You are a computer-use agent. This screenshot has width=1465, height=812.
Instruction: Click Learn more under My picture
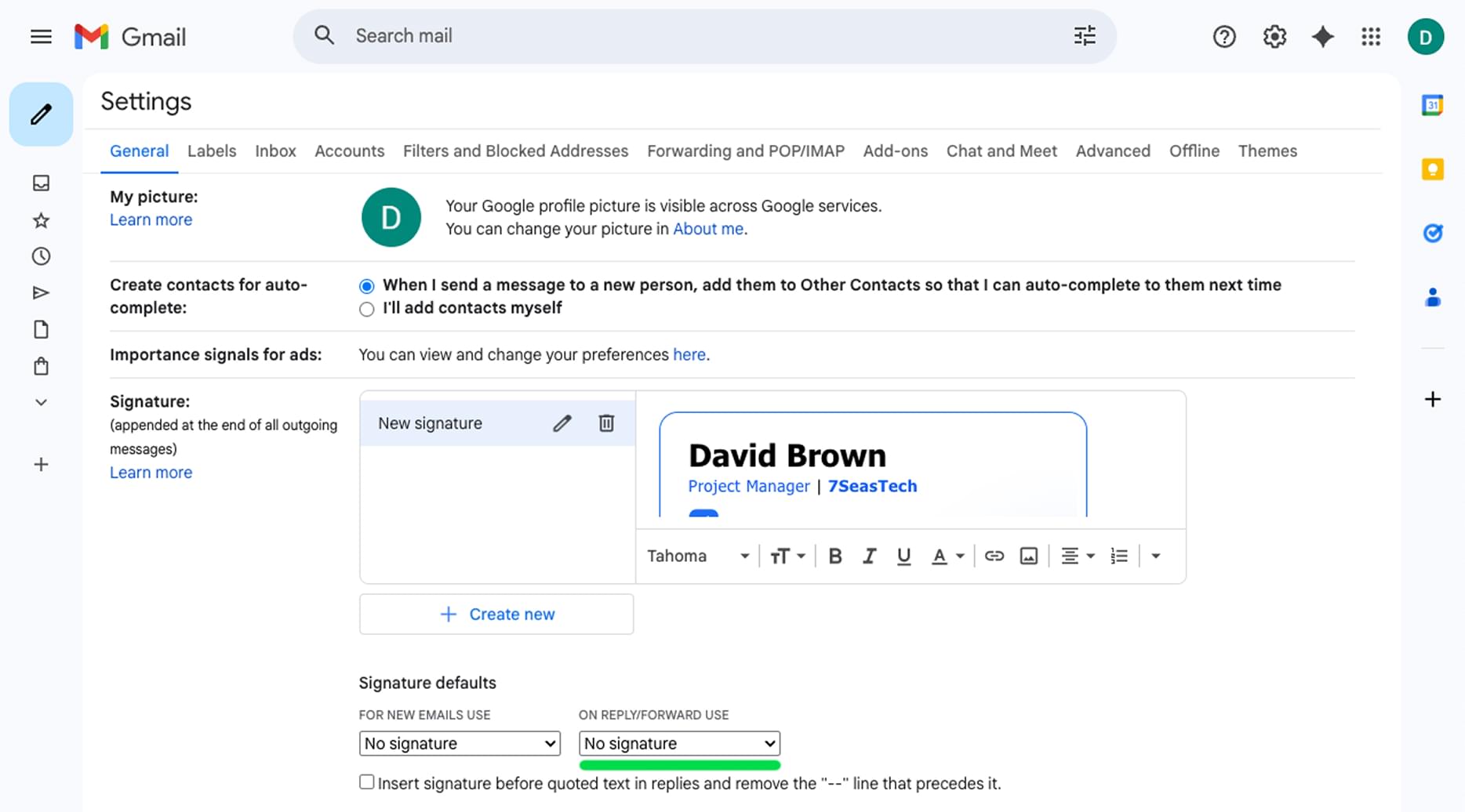pos(151,219)
